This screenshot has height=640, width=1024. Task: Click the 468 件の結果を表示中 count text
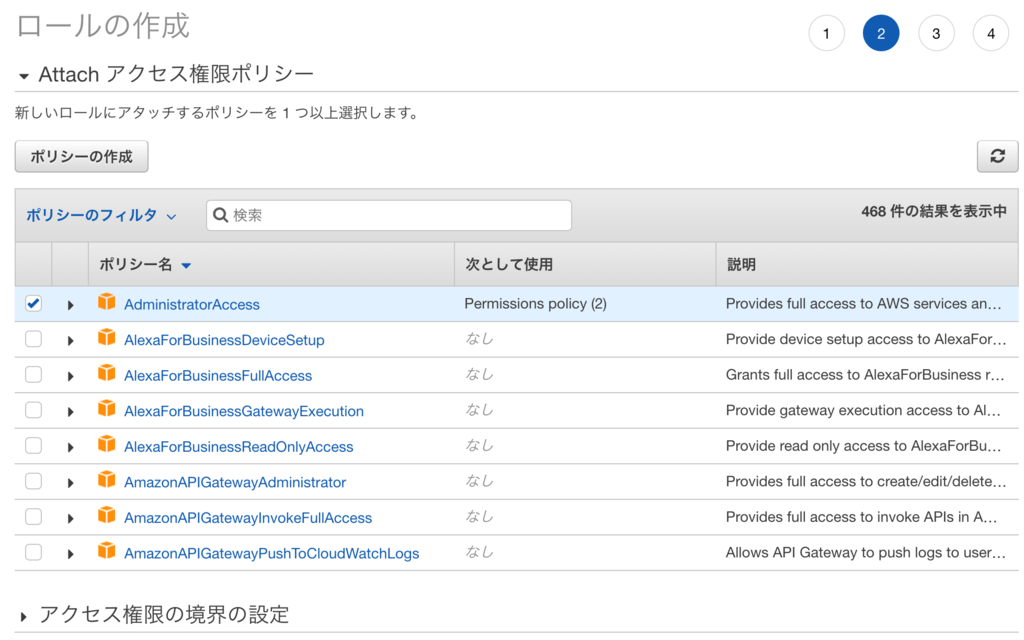(x=934, y=212)
